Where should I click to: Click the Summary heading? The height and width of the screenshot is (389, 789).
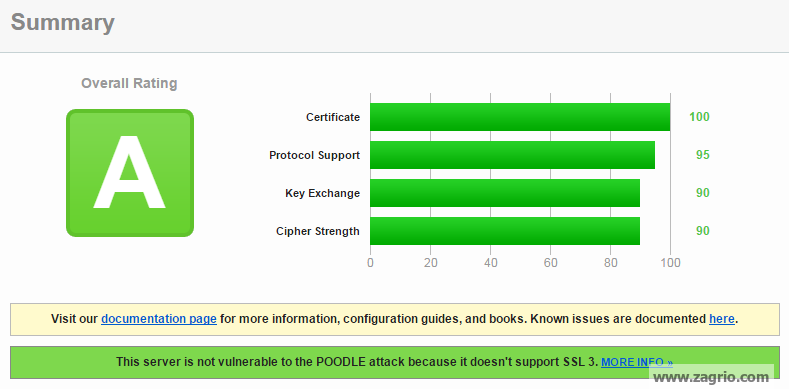pos(62,23)
